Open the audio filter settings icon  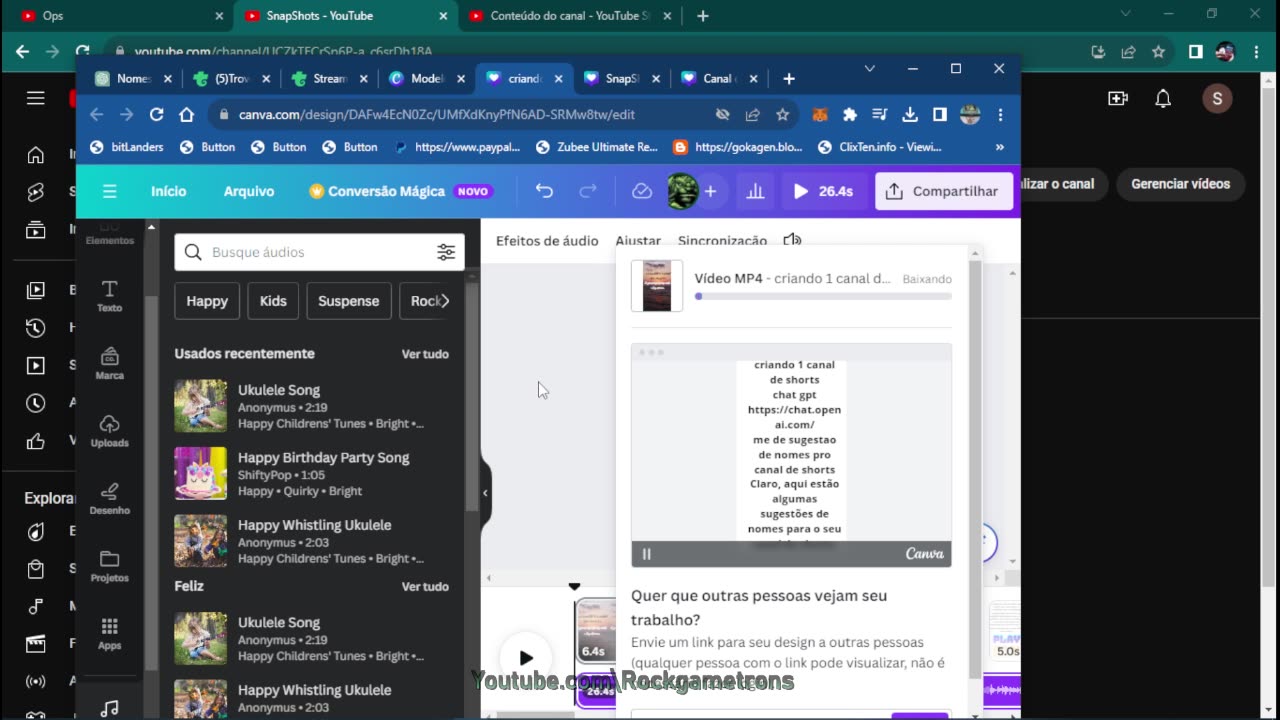[446, 252]
